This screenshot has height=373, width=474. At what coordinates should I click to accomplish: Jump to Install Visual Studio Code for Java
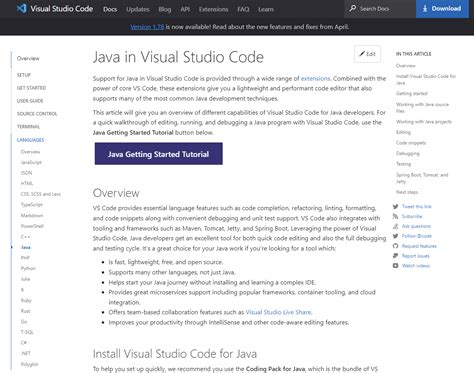[x=426, y=79]
